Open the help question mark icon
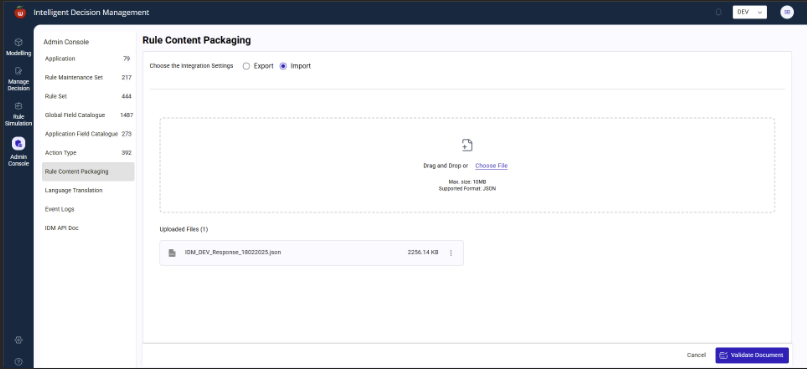This screenshot has width=807, height=369. click(x=19, y=361)
